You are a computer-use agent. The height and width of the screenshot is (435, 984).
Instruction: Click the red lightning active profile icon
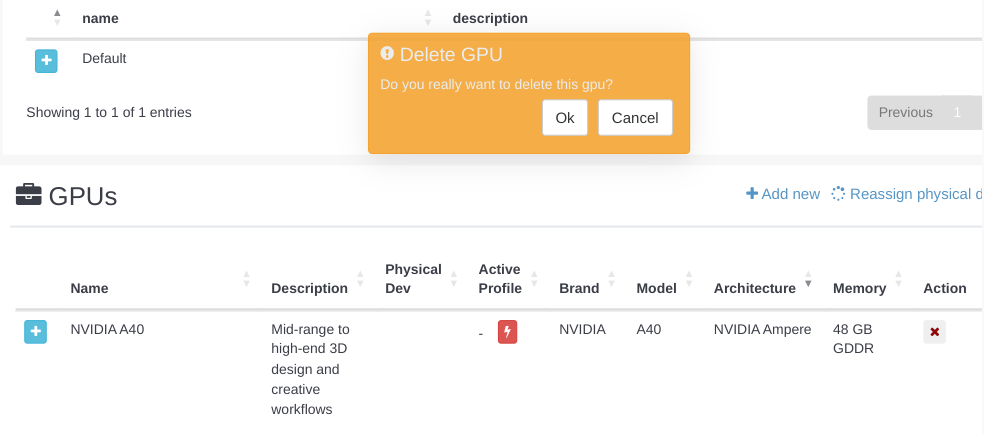pyautogui.click(x=507, y=332)
